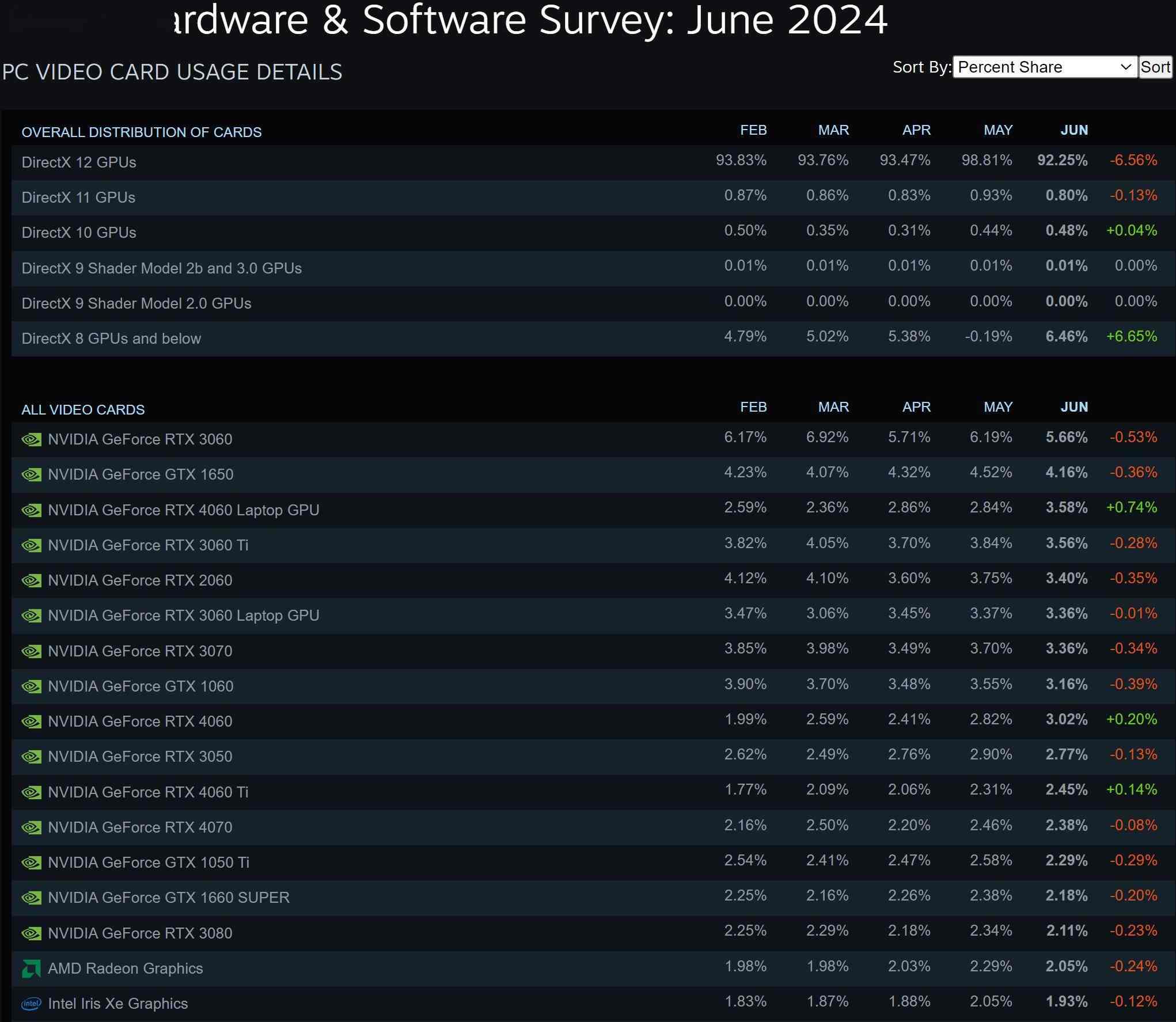Select NVIDIA GeForce RTX 3060 name
This screenshot has height=1022, width=1176.
click(x=140, y=439)
